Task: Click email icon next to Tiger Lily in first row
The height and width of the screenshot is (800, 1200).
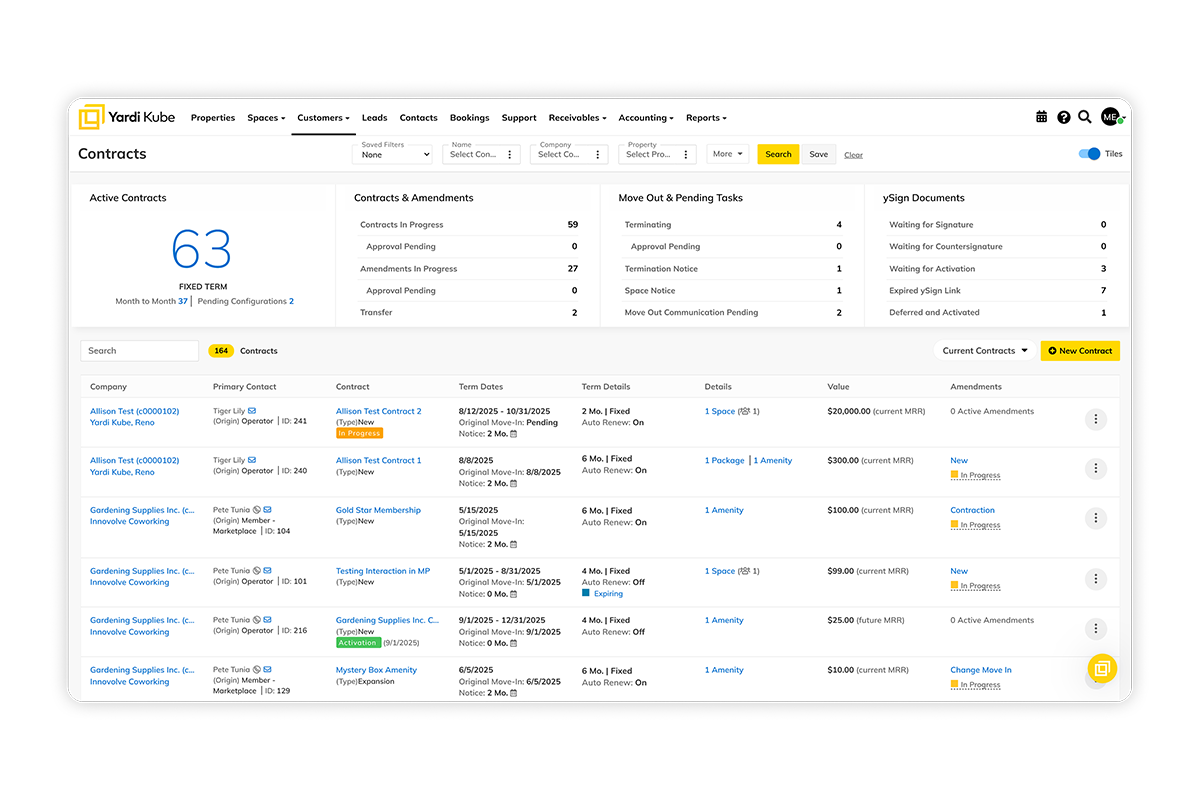Action: (252, 411)
